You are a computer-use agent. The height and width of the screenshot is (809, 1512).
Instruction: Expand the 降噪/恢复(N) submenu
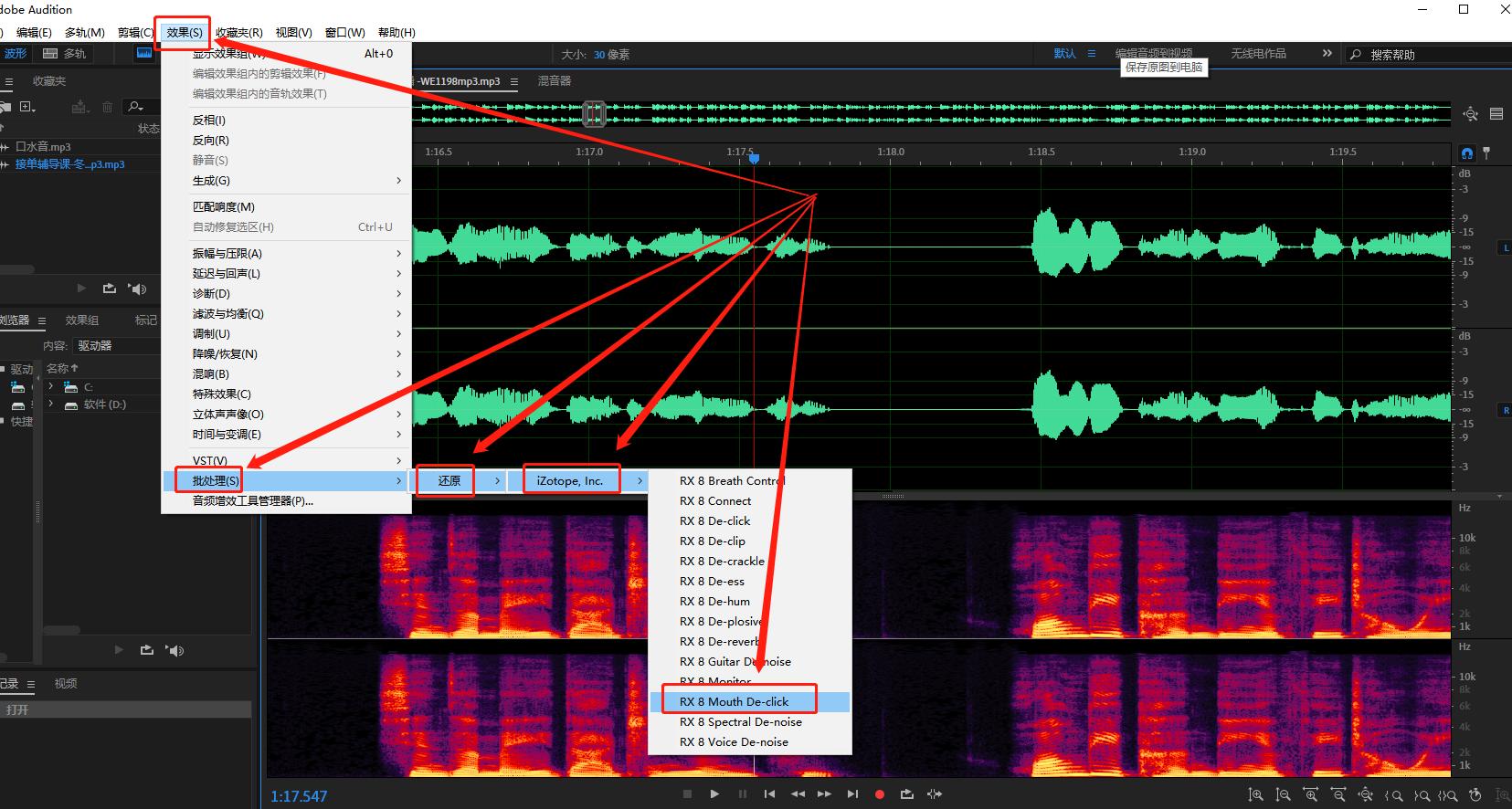click(x=225, y=354)
